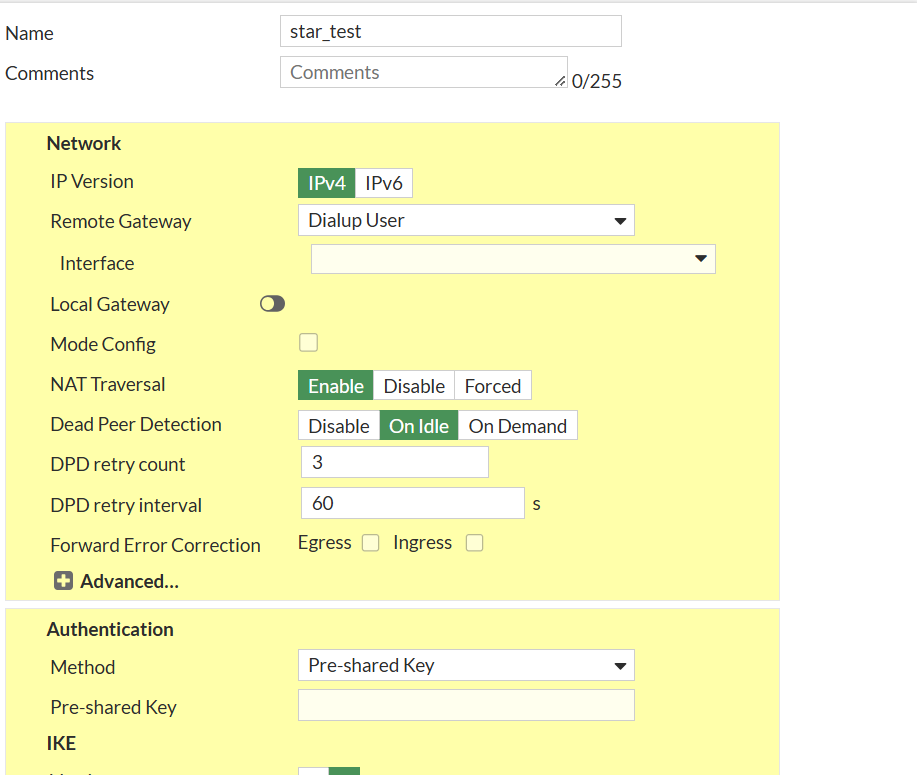Image resolution: width=917 pixels, height=775 pixels.
Task: Focus the DPD retry count field
Action: (394, 462)
